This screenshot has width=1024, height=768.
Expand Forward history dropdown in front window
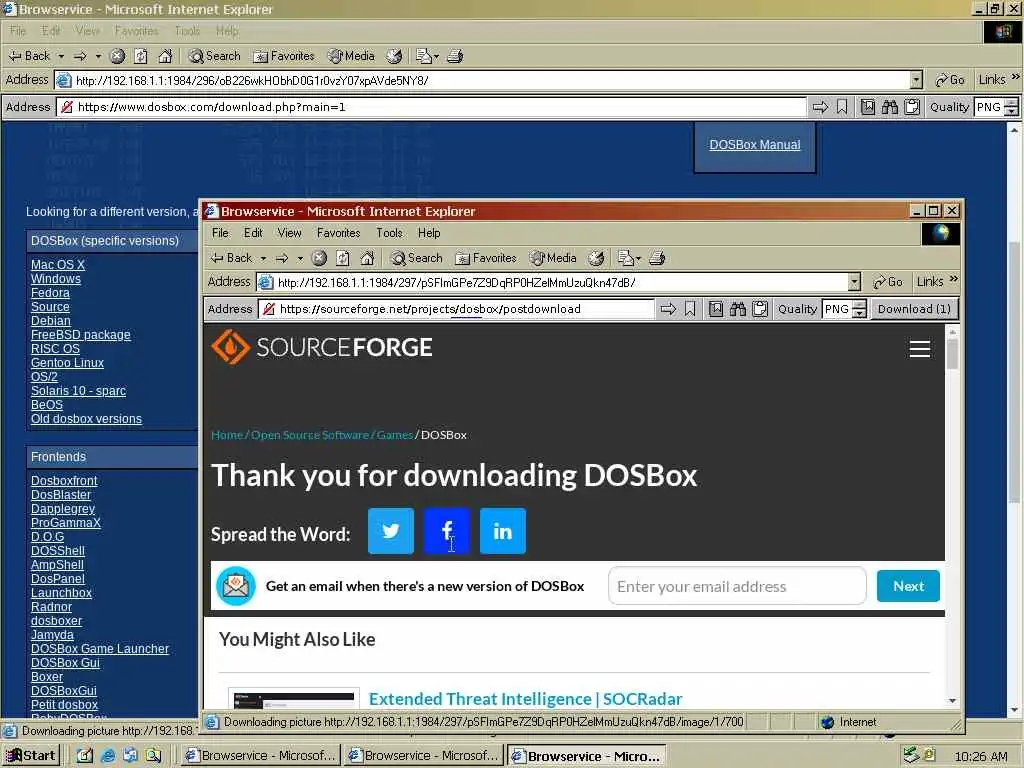[300, 259]
